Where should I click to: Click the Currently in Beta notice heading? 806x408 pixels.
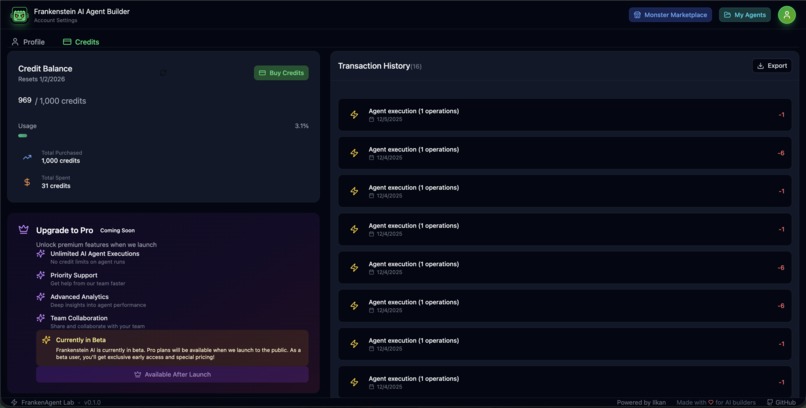81,340
